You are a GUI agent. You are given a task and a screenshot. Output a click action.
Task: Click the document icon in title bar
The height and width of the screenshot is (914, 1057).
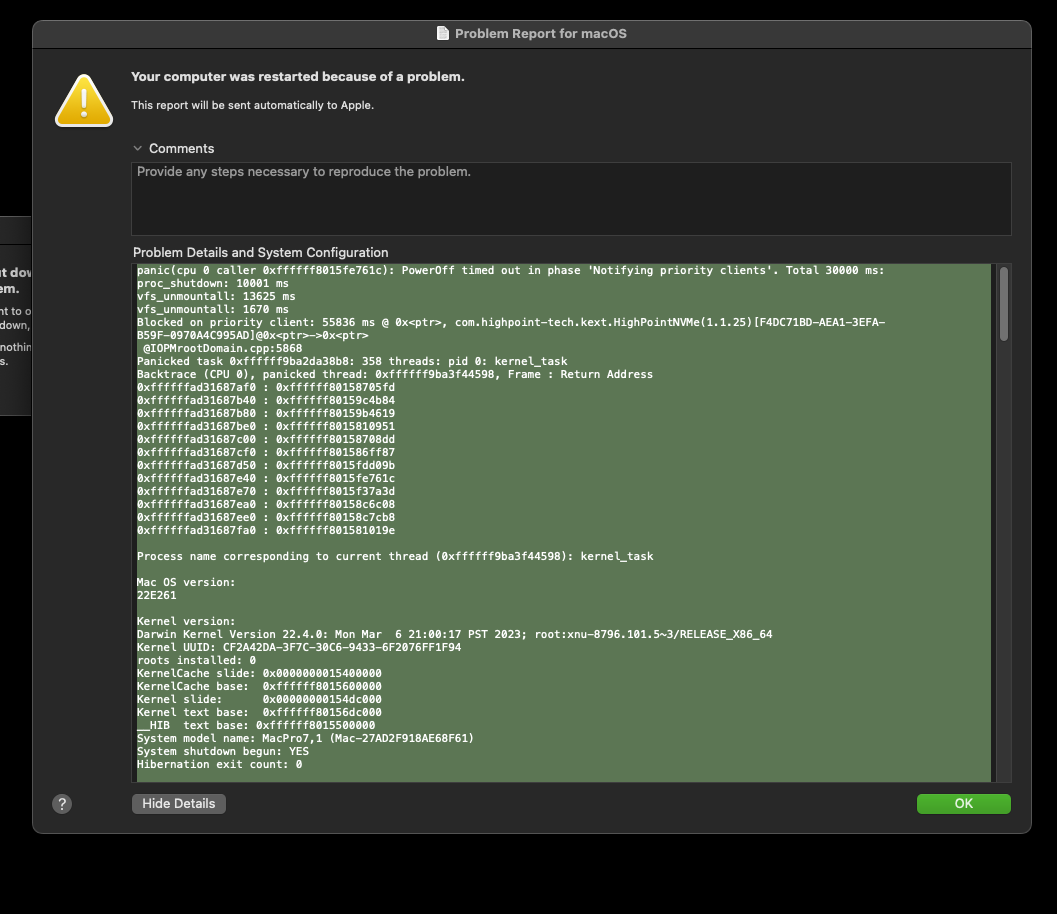point(443,34)
